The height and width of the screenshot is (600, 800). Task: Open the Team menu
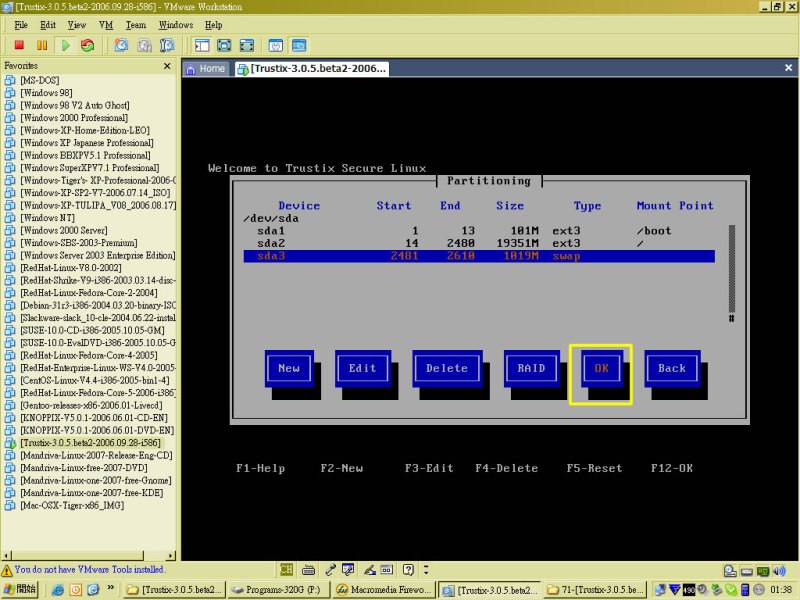136,25
